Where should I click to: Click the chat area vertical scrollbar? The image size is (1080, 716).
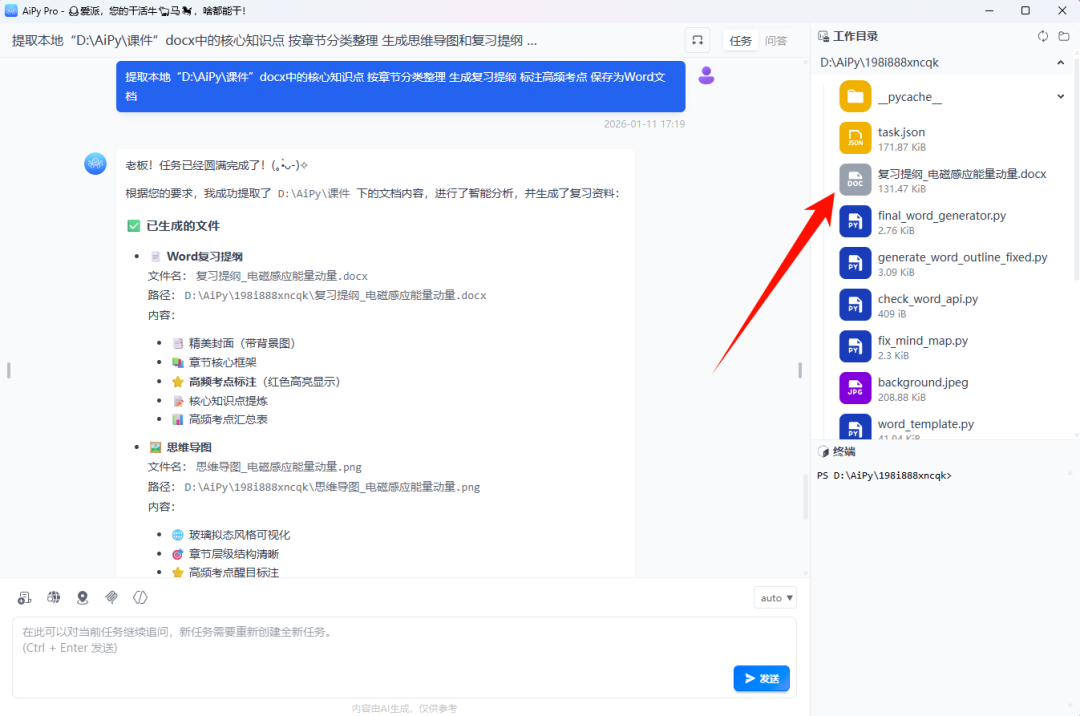tap(804, 497)
